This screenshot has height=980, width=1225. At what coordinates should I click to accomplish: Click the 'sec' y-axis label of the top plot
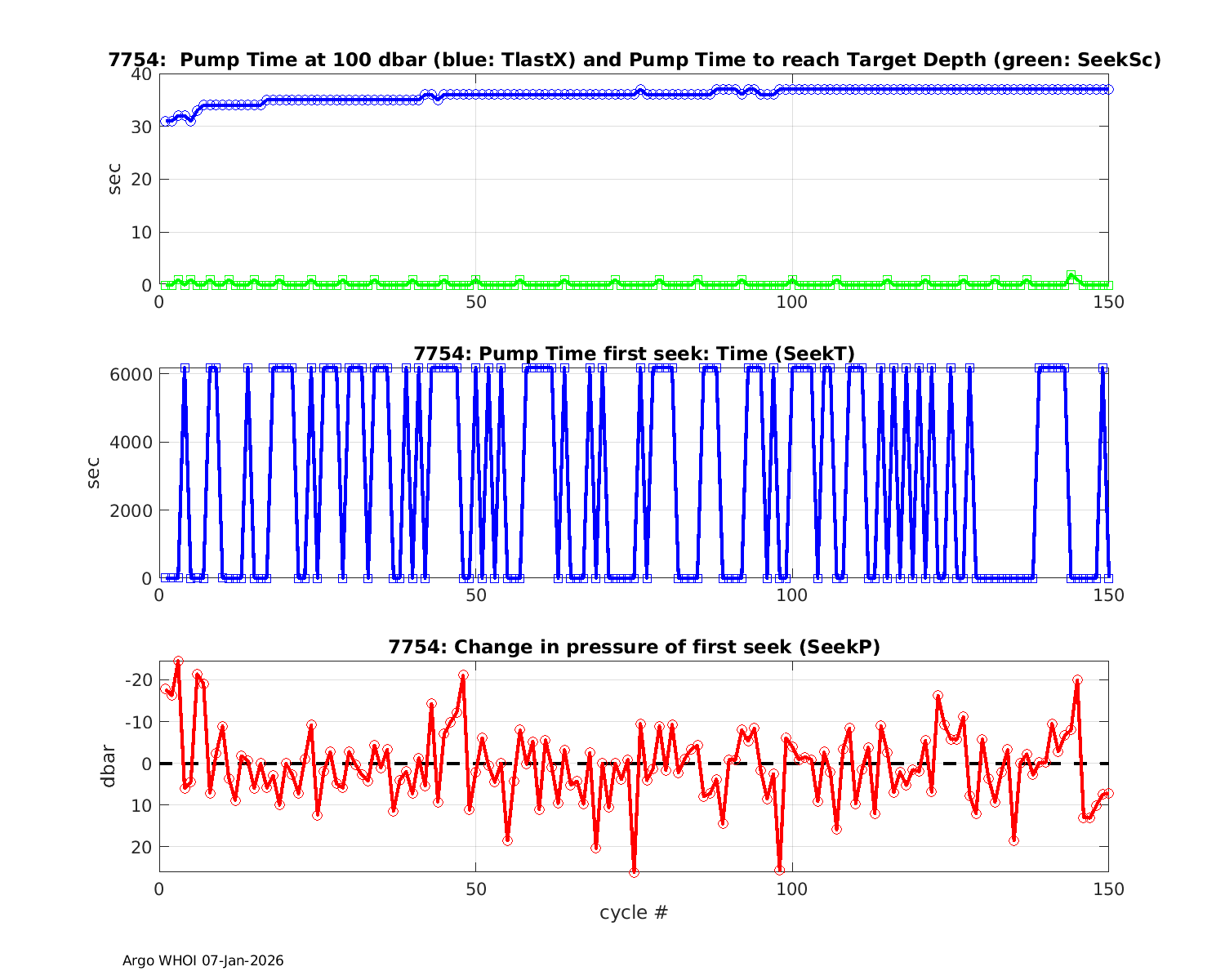[114, 179]
